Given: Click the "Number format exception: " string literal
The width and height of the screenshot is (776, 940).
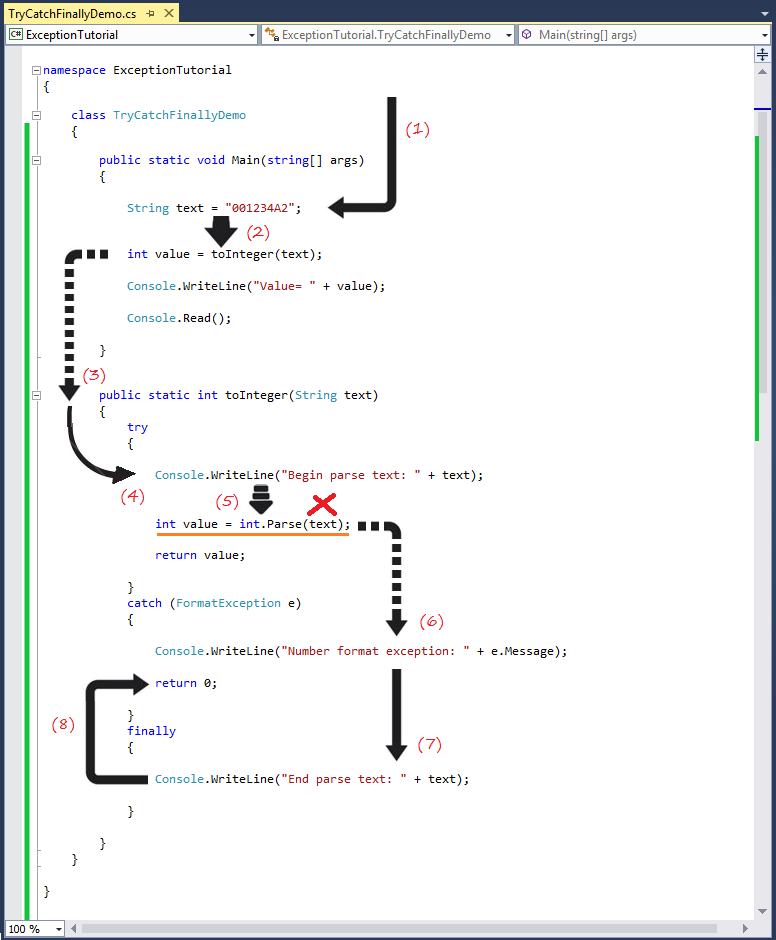Looking at the screenshot, I should click(x=375, y=651).
